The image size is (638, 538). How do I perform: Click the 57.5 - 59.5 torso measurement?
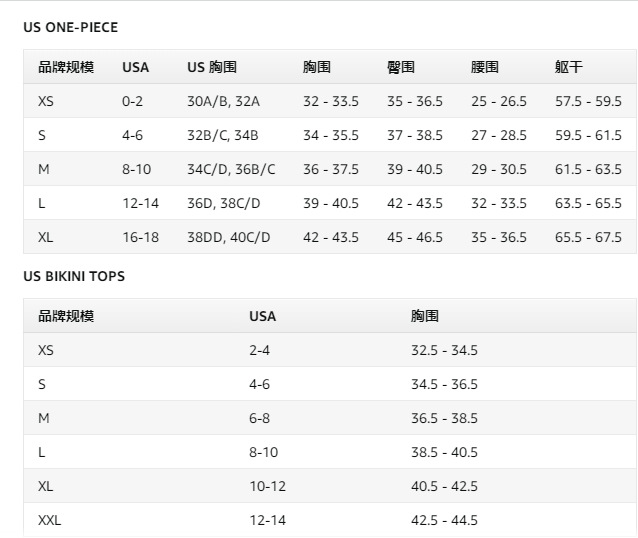tap(588, 101)
